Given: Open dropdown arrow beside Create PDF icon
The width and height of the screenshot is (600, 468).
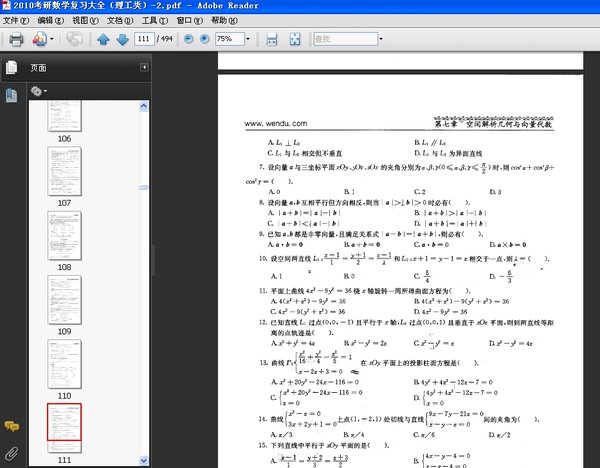Looking at the screenshot, I should coord(52,39).
